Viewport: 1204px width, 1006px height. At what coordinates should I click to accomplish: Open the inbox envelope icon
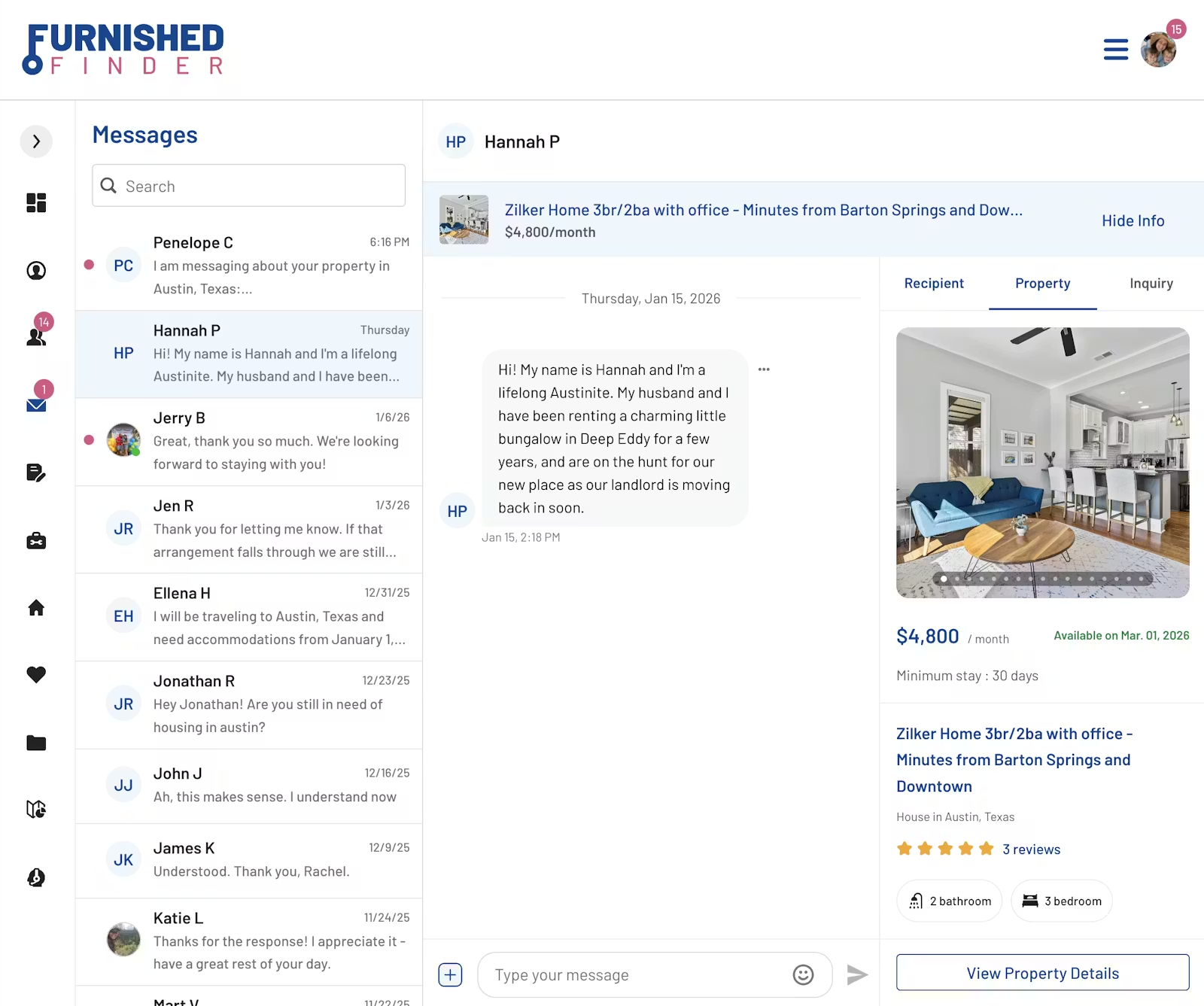coord(36,406)
